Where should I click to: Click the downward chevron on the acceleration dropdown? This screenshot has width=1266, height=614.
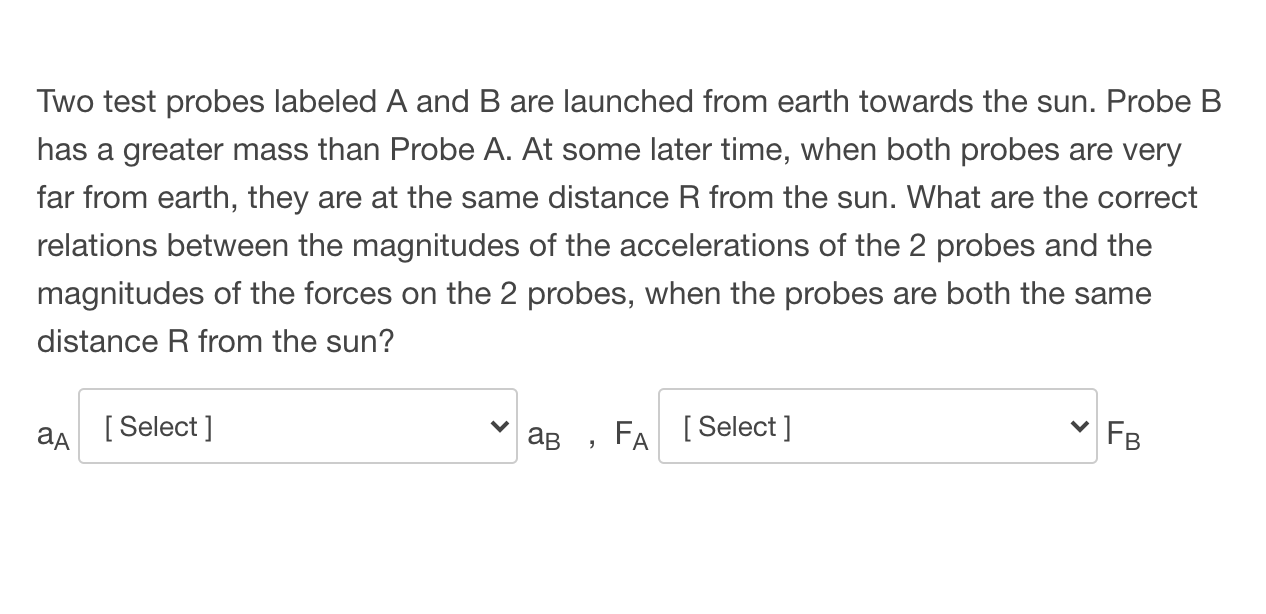[499, 426]
